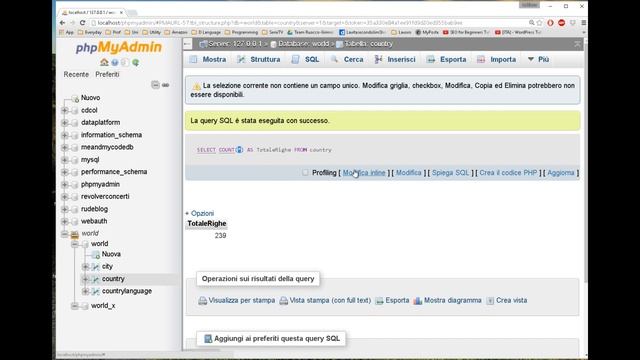The width and height of the screenshot is (640, 360).
Task: Hide the navigation panel with arrow button
Action: click(x=187, y=44)
